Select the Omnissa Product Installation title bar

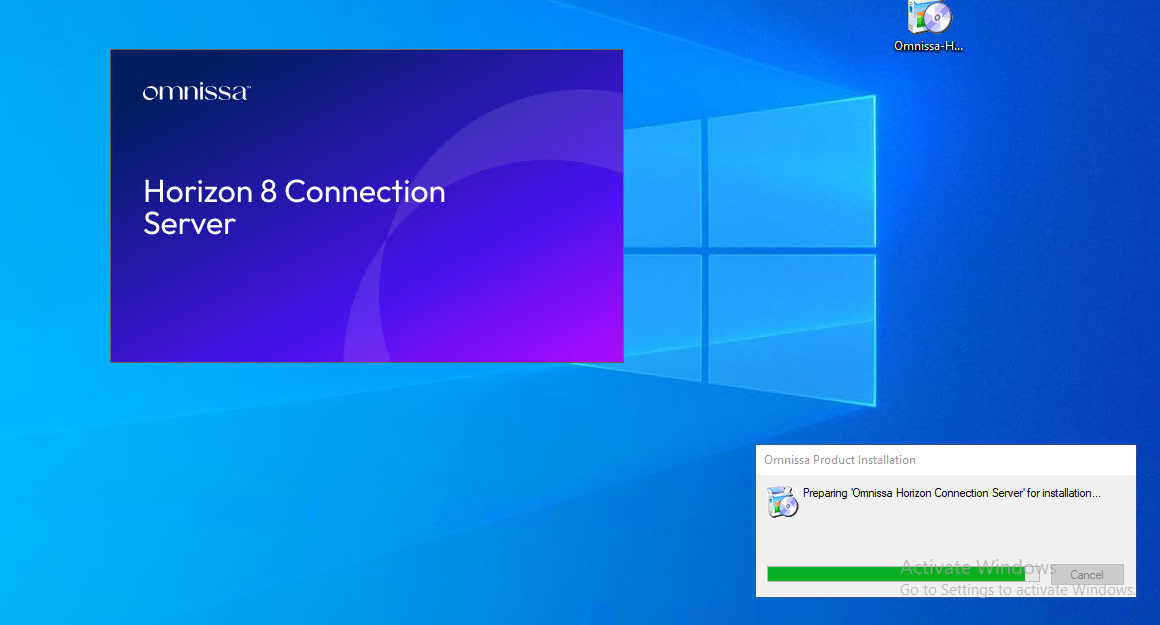point(945,460)
